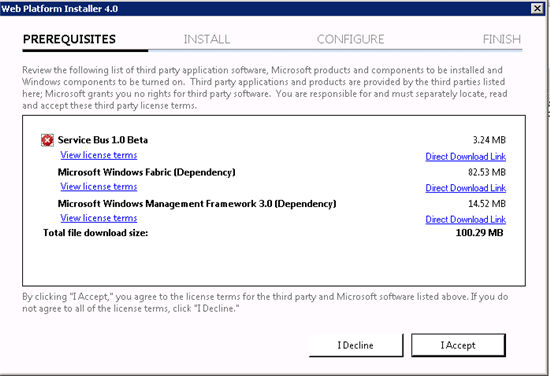This screenshot has height=376, width=550.
Task: Click the 82.53 MB size value
Action: tap(487, 172)
